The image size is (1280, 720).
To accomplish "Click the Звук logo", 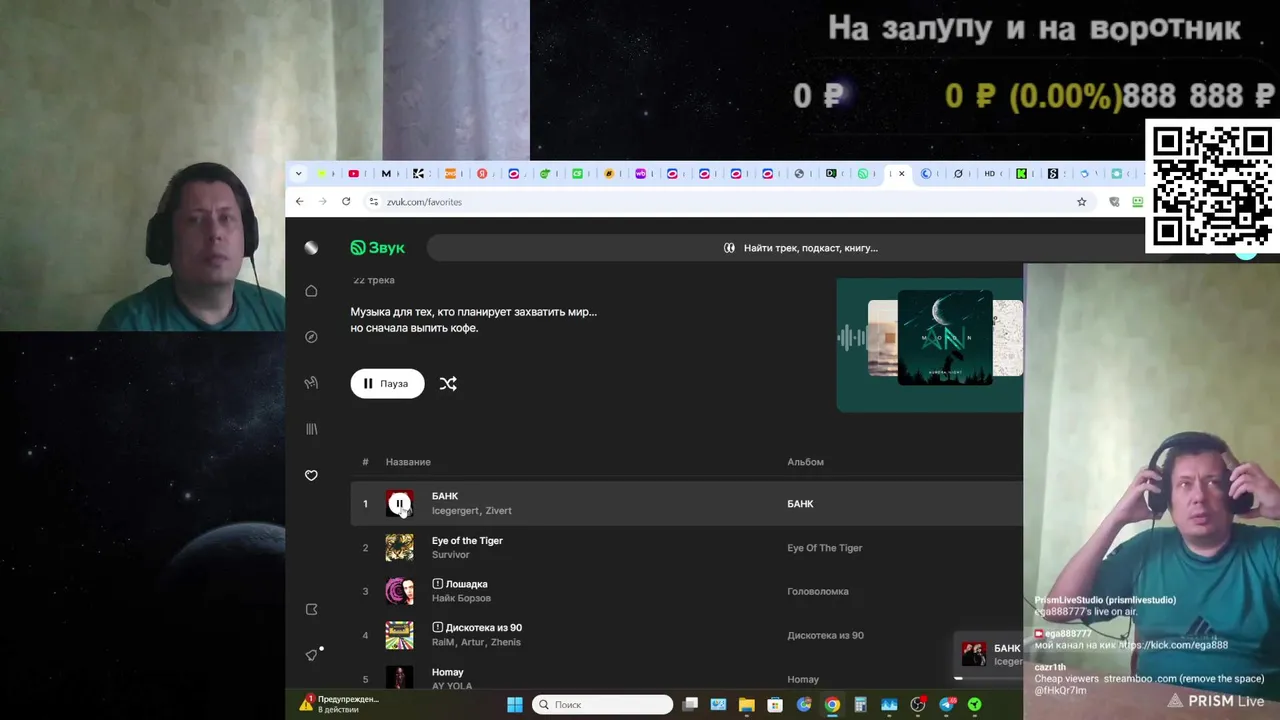I will pyautogui.click(x=378, y=248).
